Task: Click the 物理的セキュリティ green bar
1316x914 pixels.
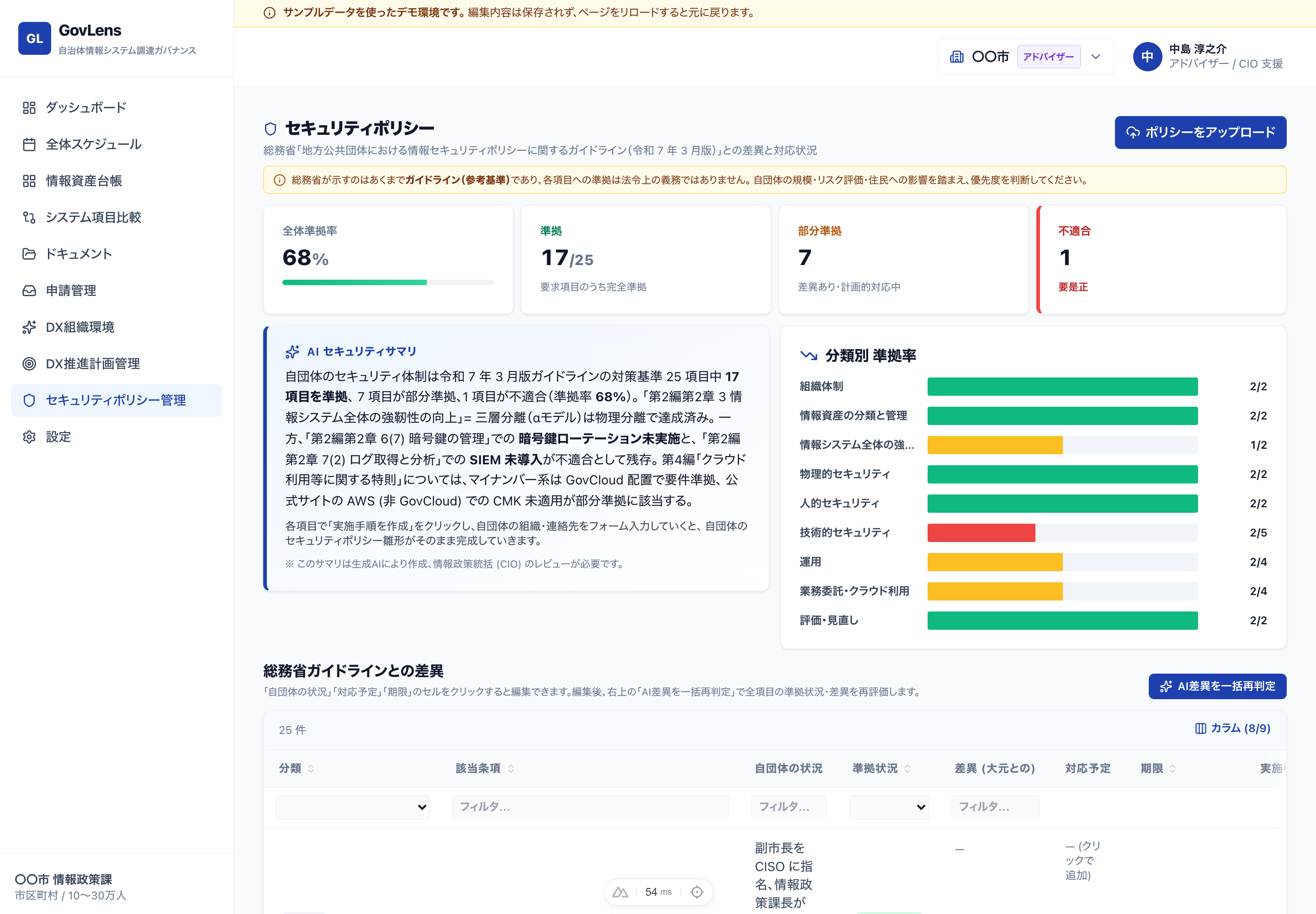Action: 1063,475
